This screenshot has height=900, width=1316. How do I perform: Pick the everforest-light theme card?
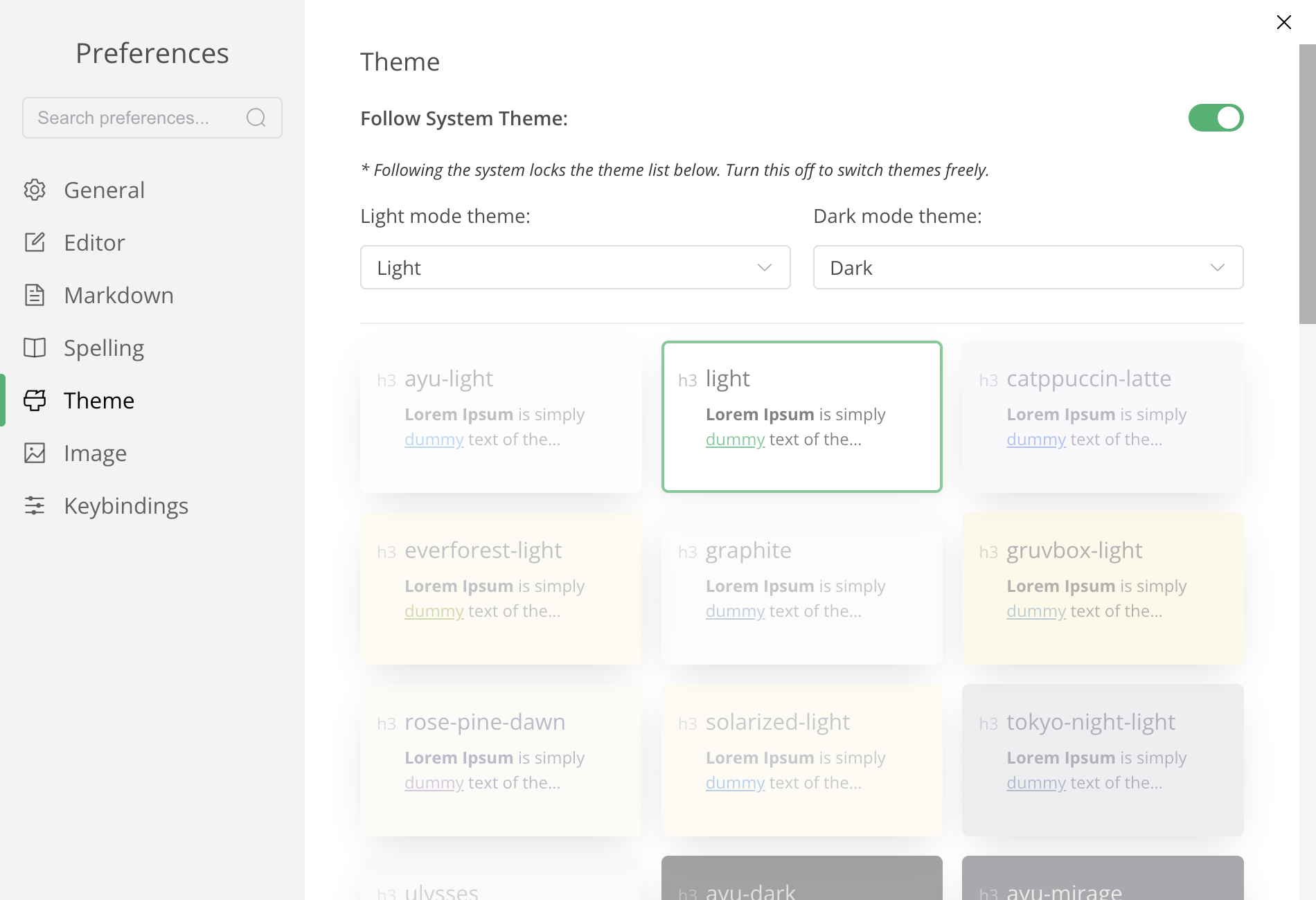(501, 588)
